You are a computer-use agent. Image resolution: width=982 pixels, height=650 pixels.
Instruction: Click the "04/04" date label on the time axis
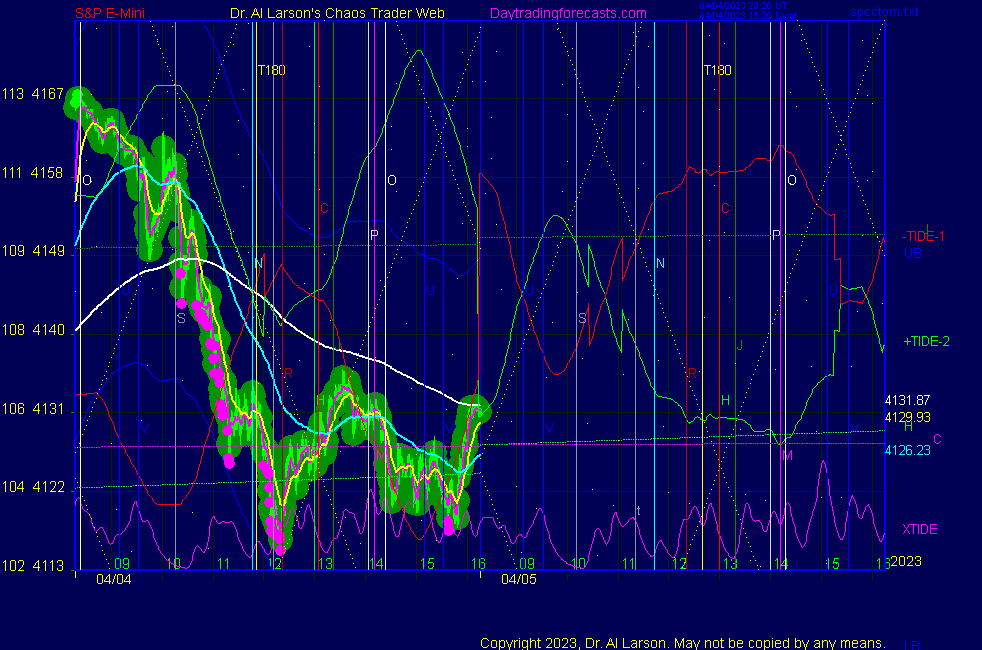tap(114, 579)
